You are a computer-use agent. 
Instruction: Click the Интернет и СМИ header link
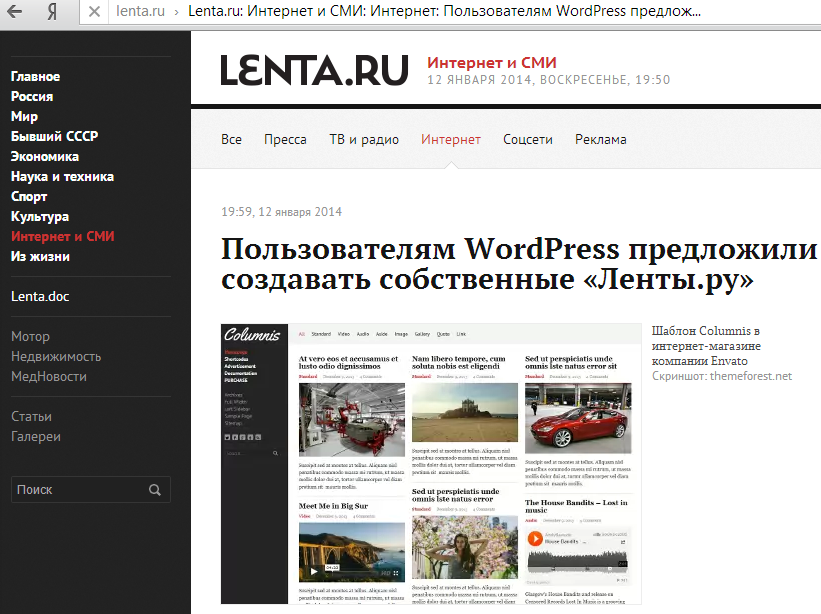pyautogui.click(x=492, y=63)
